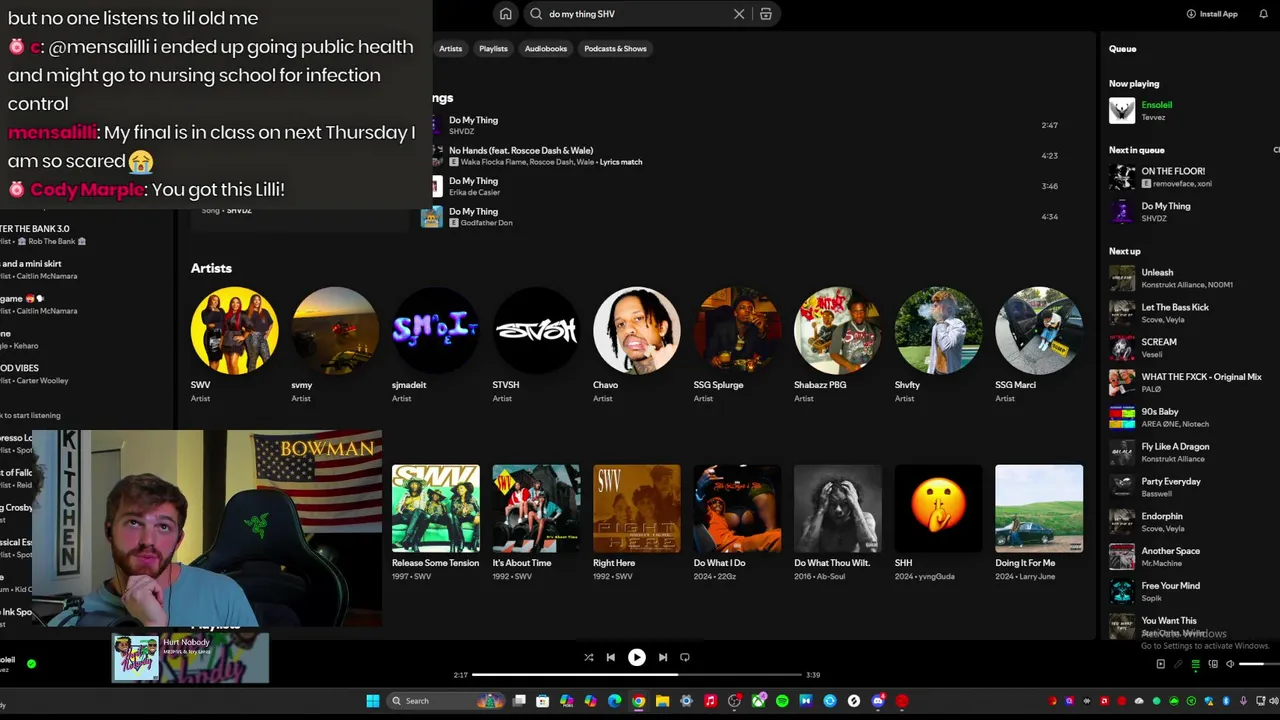The image size is (1280, 720).
Task: Switch to the Audiobooks filter tab
Action: coord(546,48)
